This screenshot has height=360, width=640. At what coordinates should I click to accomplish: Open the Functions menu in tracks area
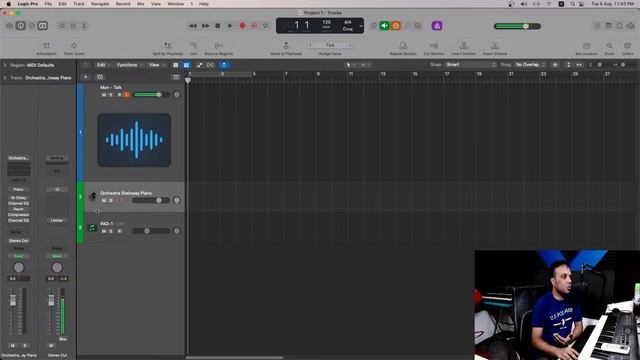coord(129,65)
